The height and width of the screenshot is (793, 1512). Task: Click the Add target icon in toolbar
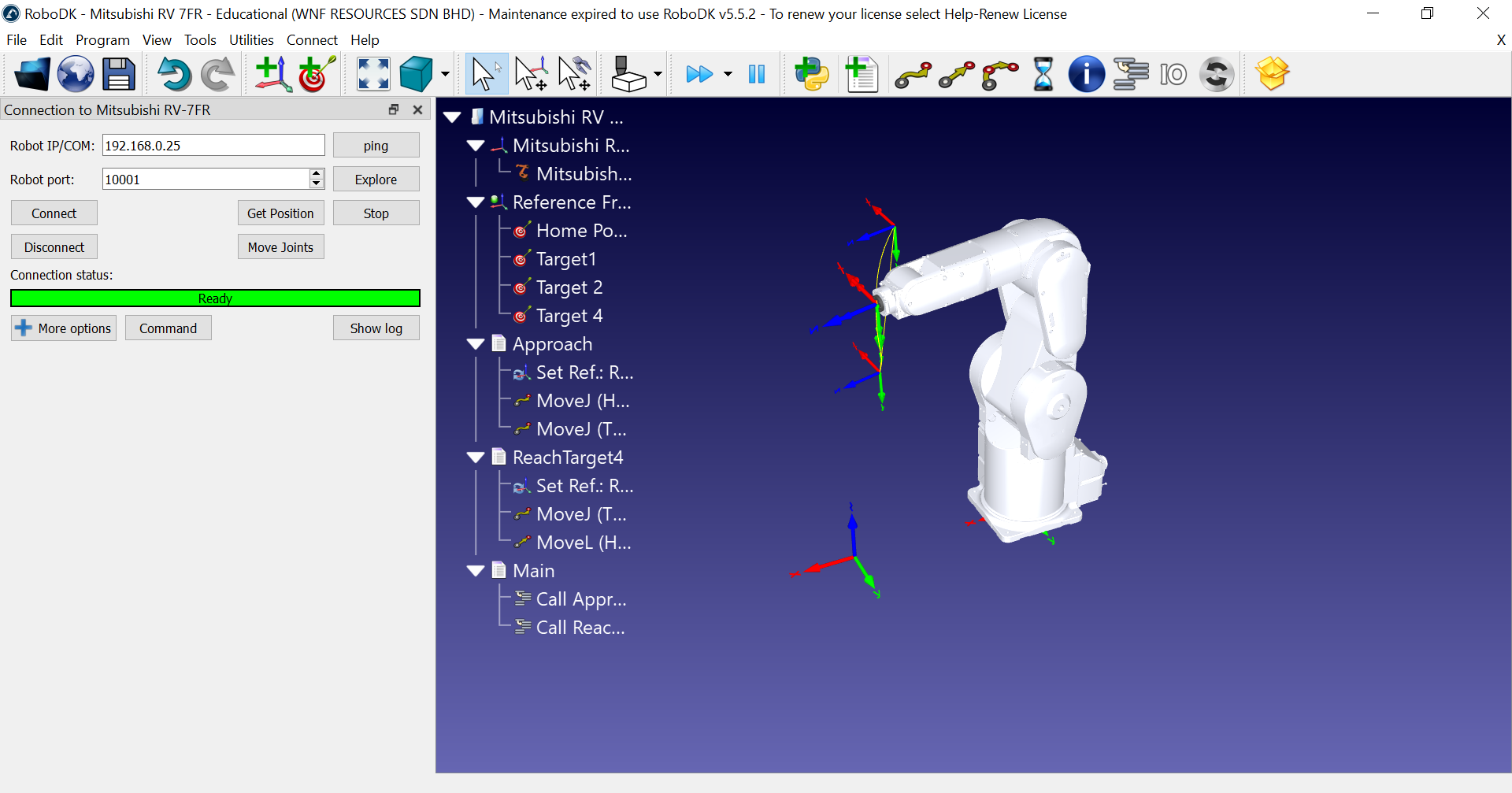pyautogui.click(x=317, y=75)
